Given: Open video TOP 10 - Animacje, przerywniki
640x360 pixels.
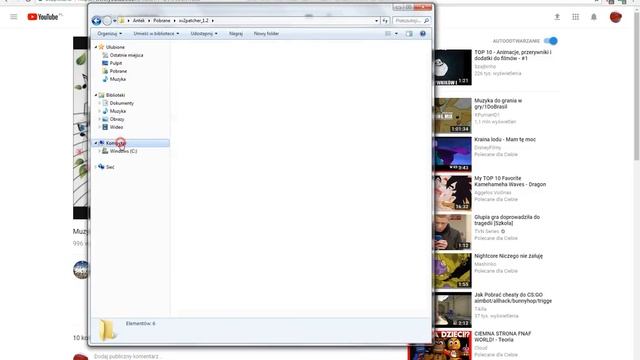Looking at the screenshot, I should pyautogui.click(x=513, y=55).
